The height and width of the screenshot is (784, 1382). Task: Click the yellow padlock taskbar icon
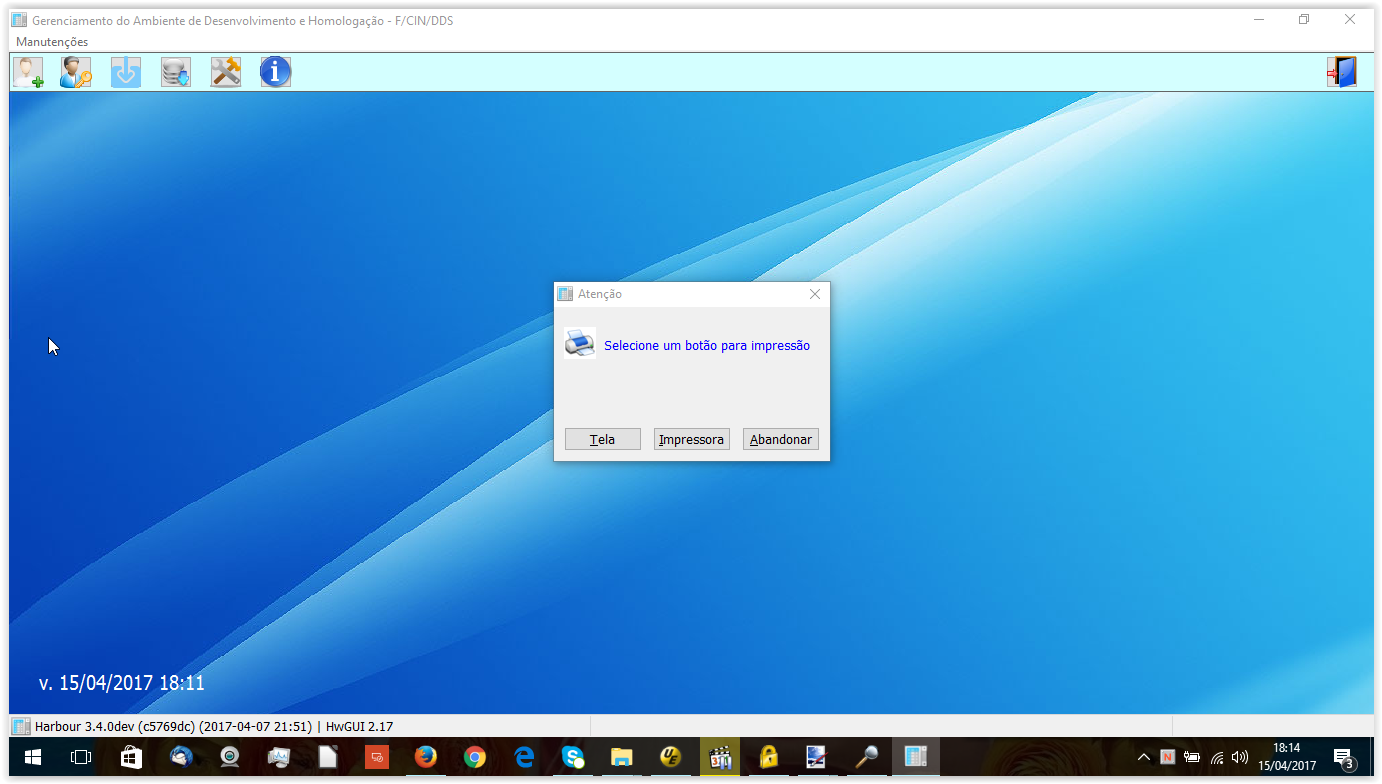[769, 757]
